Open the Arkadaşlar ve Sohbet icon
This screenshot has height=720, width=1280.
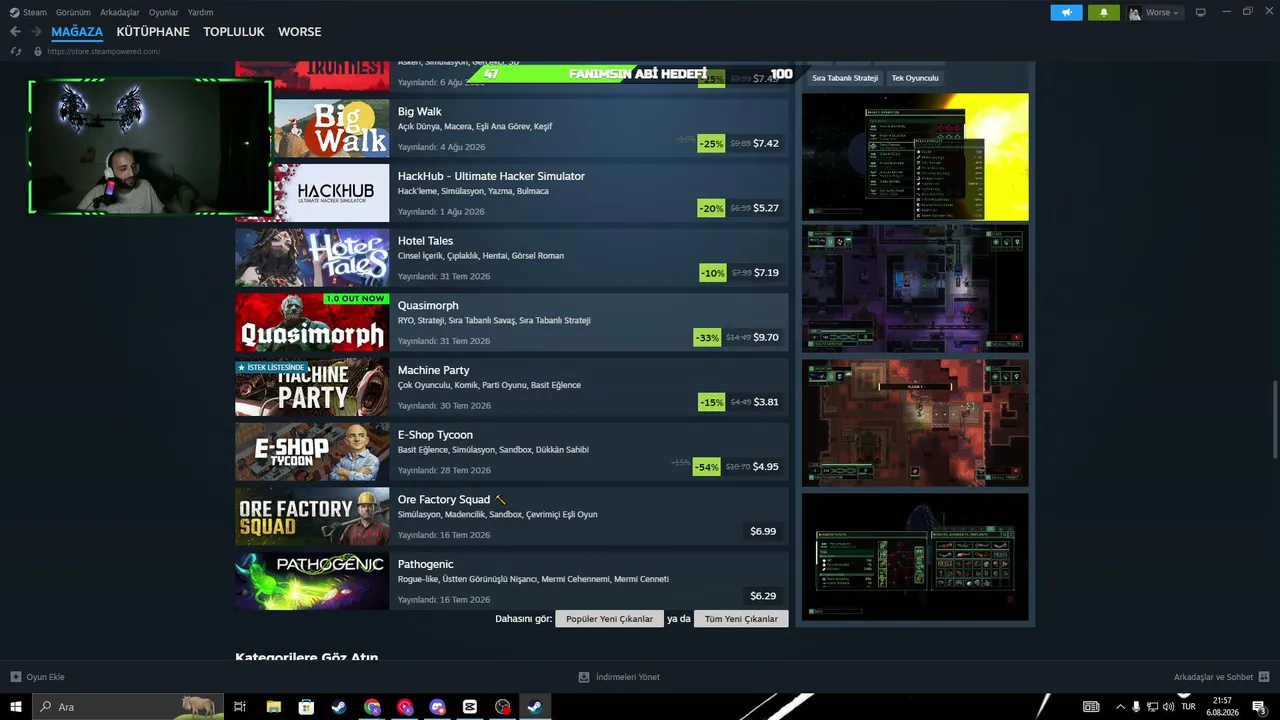click(x=1264, y=677)
